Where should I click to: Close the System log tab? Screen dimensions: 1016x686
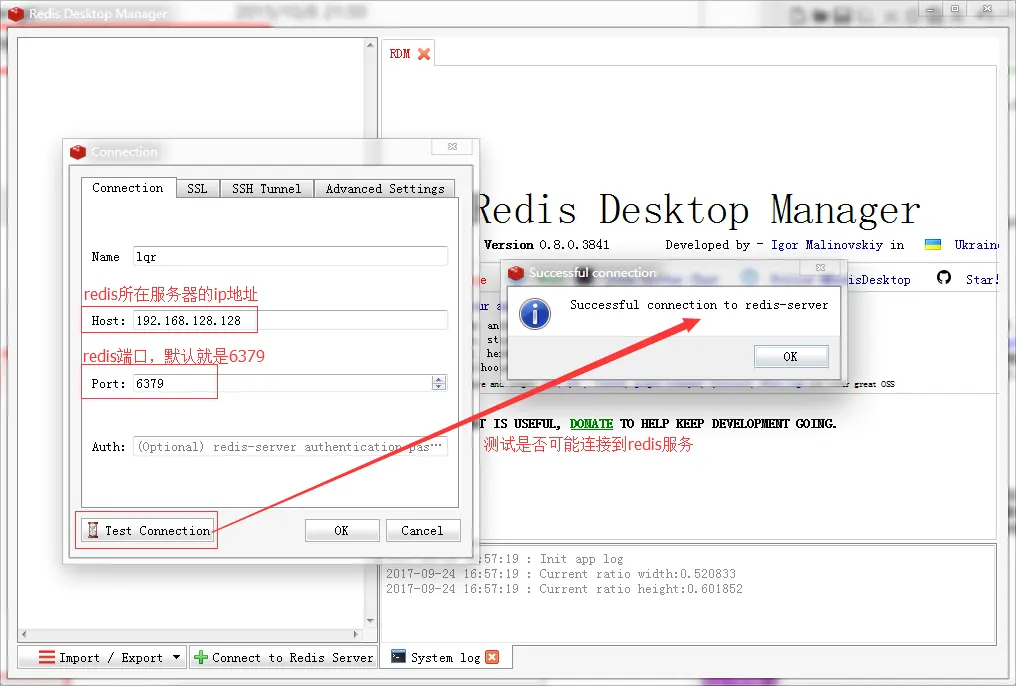492,657
